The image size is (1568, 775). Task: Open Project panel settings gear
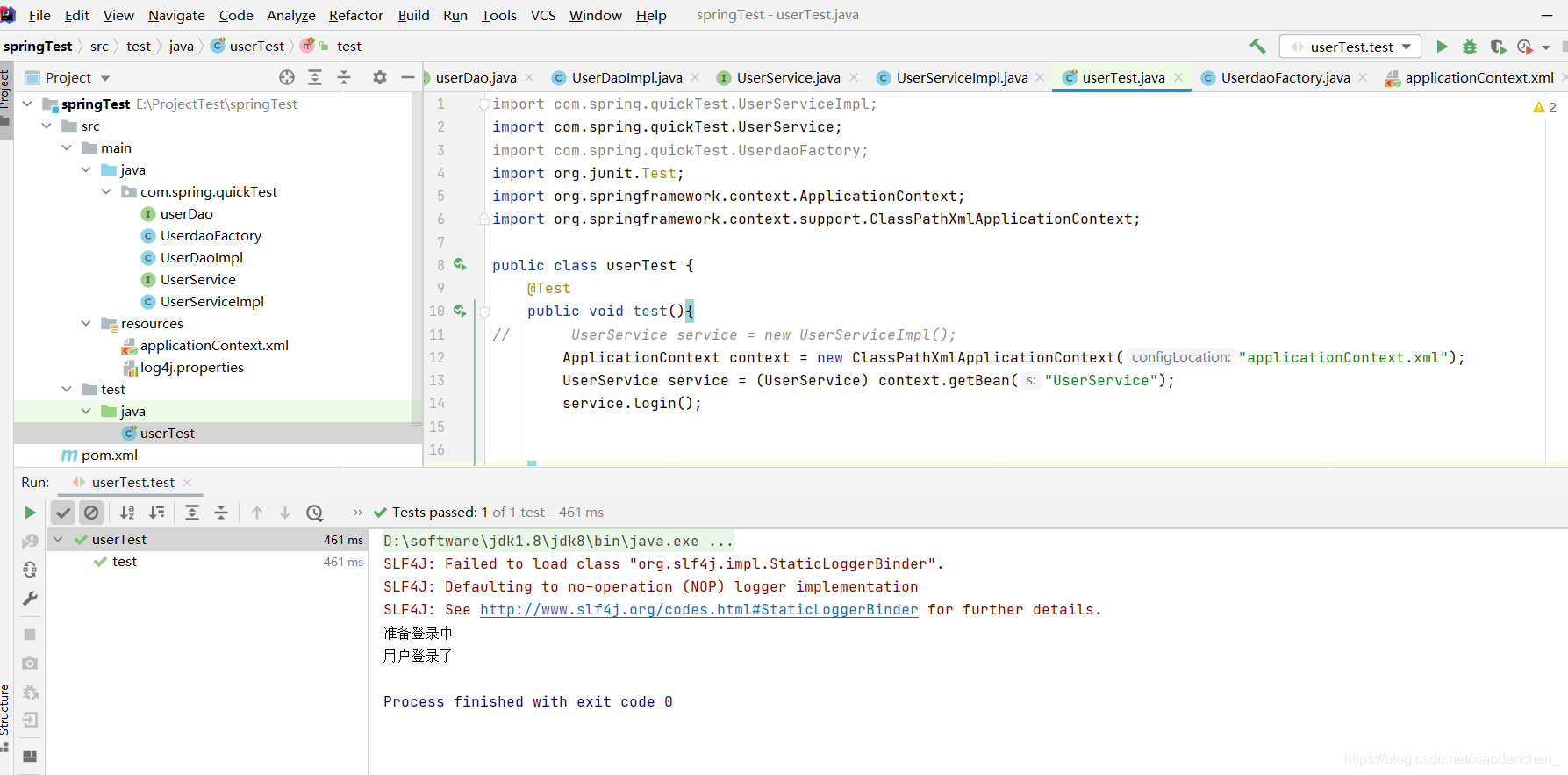379,77
